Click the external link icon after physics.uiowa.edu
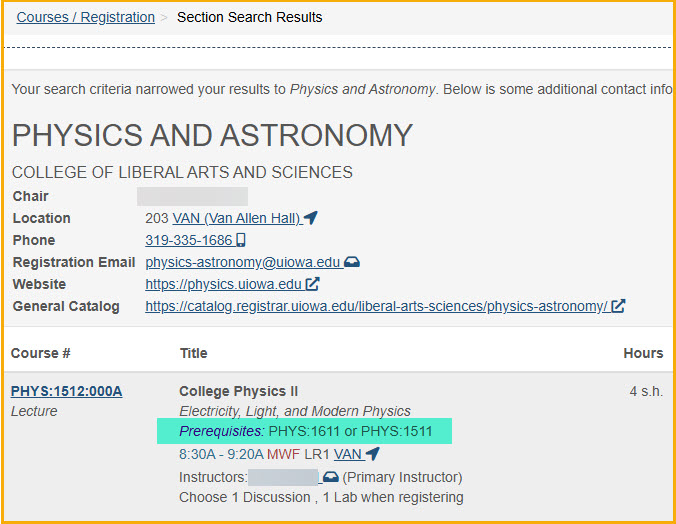 [312, 284]
